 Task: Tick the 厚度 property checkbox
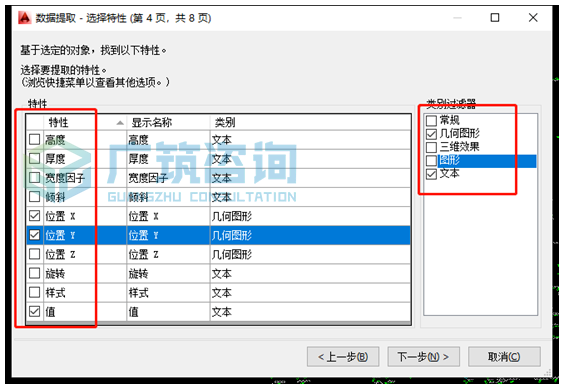pos(35,159)
